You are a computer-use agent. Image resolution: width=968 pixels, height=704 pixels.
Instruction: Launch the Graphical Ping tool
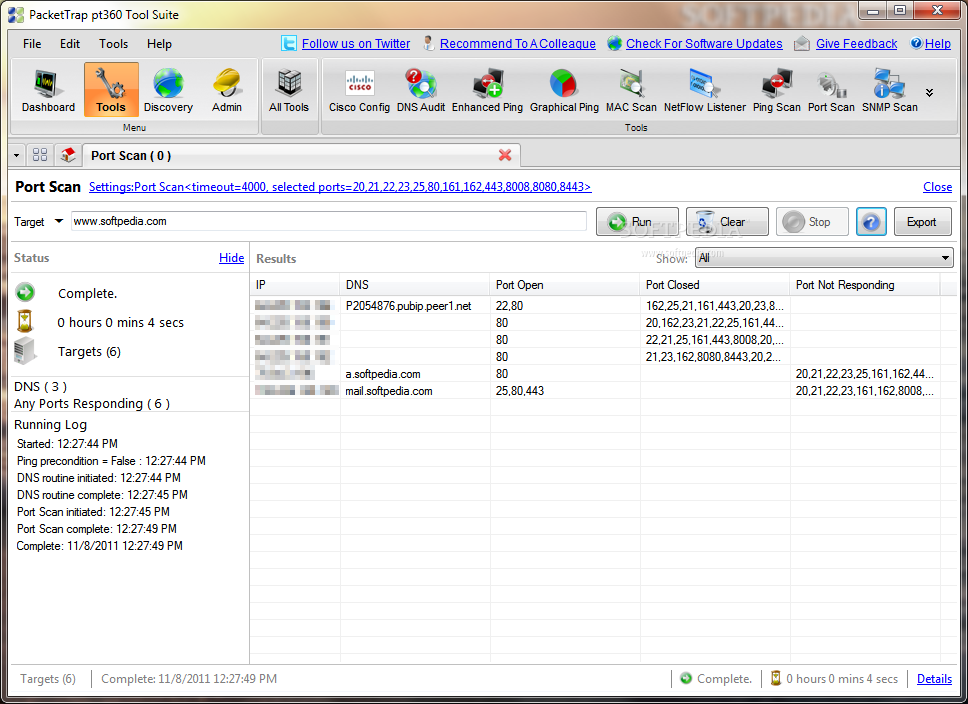coord(564,90)
